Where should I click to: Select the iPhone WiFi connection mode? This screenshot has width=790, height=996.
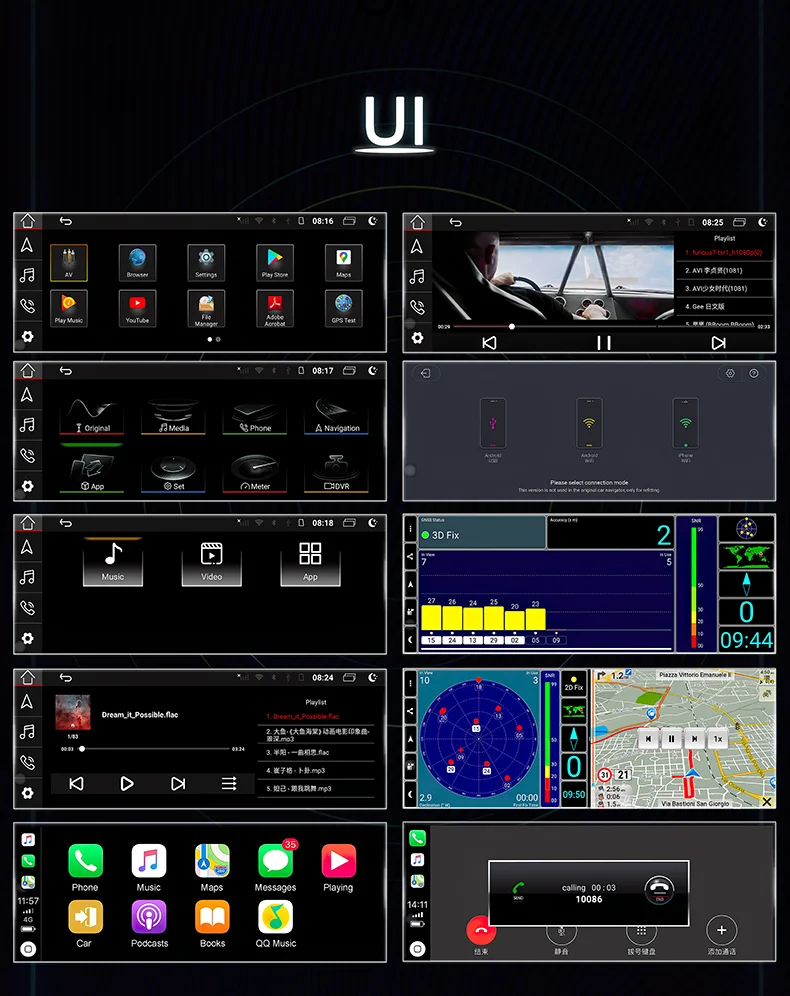pyautogui.click(x=685, y=429)
